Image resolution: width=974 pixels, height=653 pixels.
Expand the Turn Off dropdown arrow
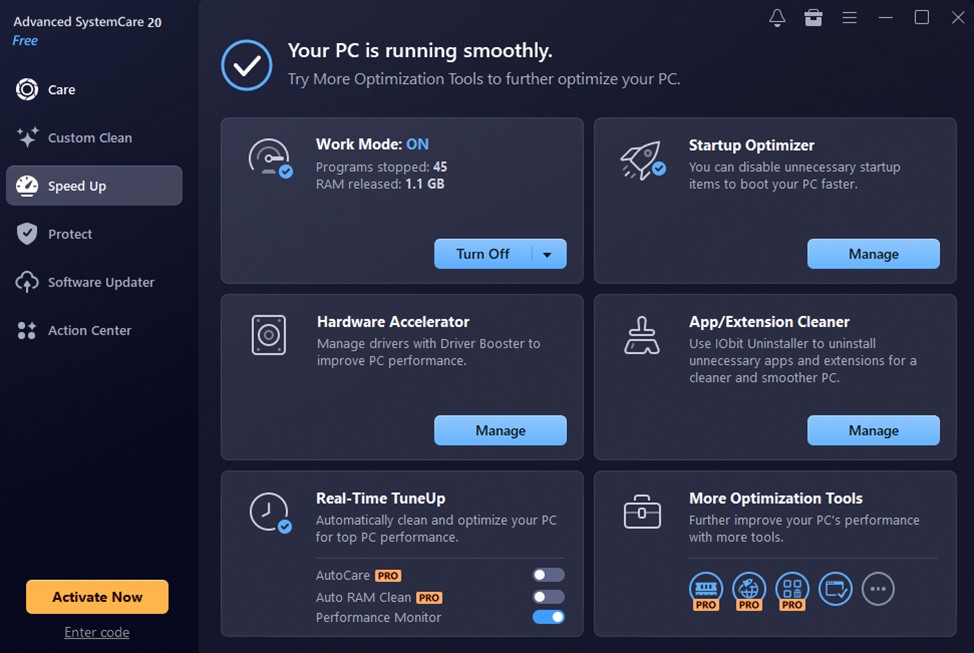pos(547,254)
